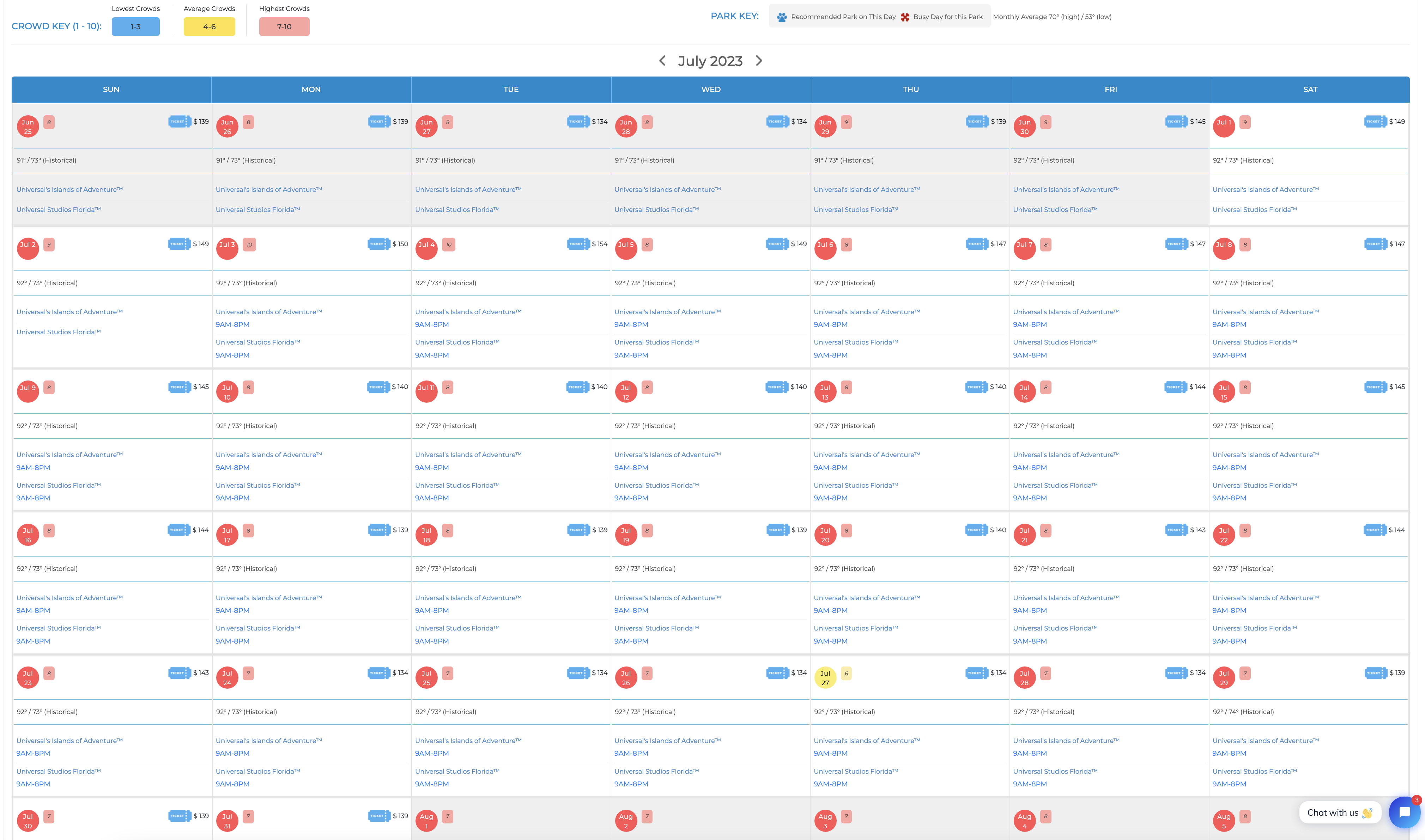
Task: Click the ticket icon for Jul 9
Action: tap(180, 387)
